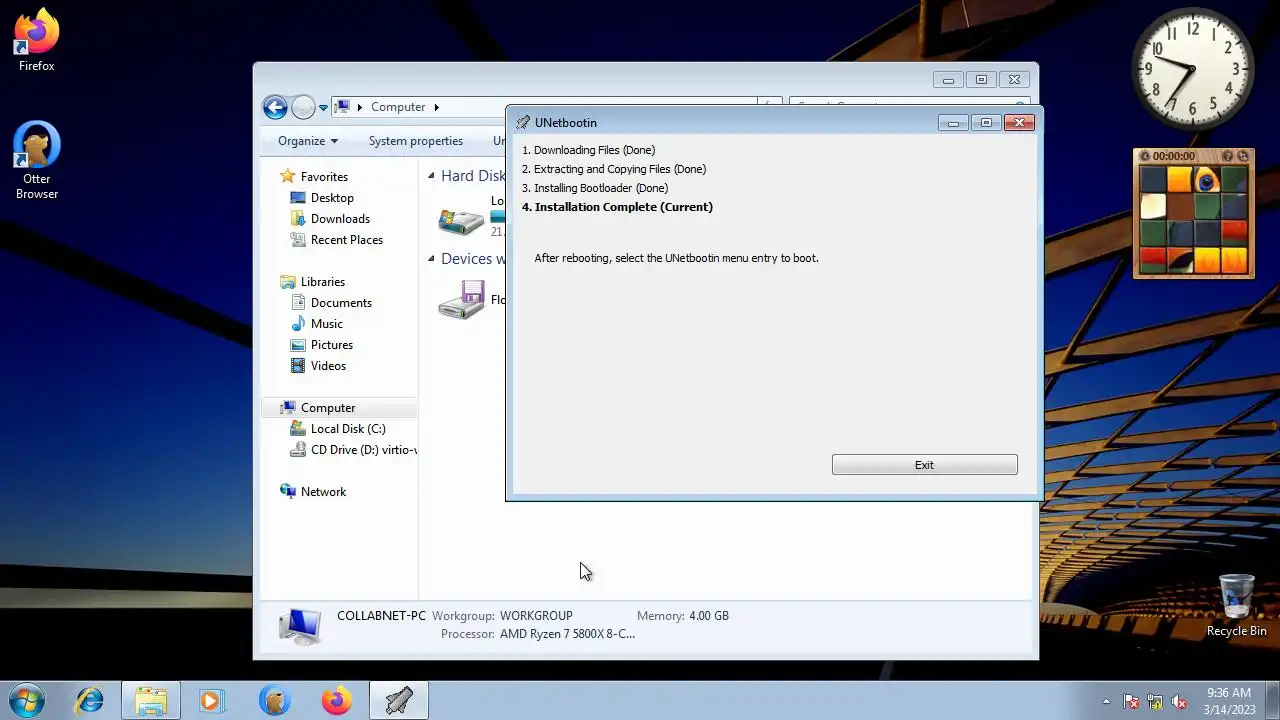Image resolution: width=1280 pixels, height=720 pixels.
Task: Minimize the UNetbootin window
Action: pos(953,123)
